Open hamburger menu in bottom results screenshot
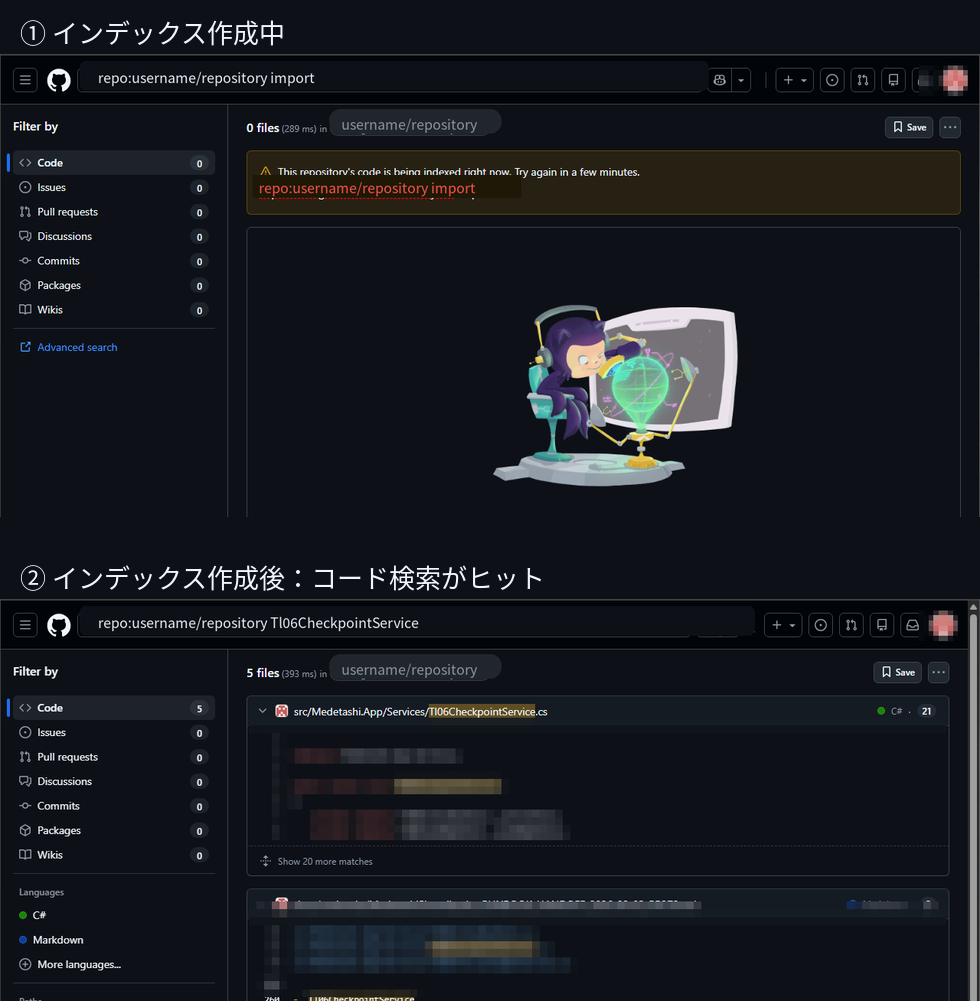The height and width of the screenshot is (1001, 980). click(25, 625)
